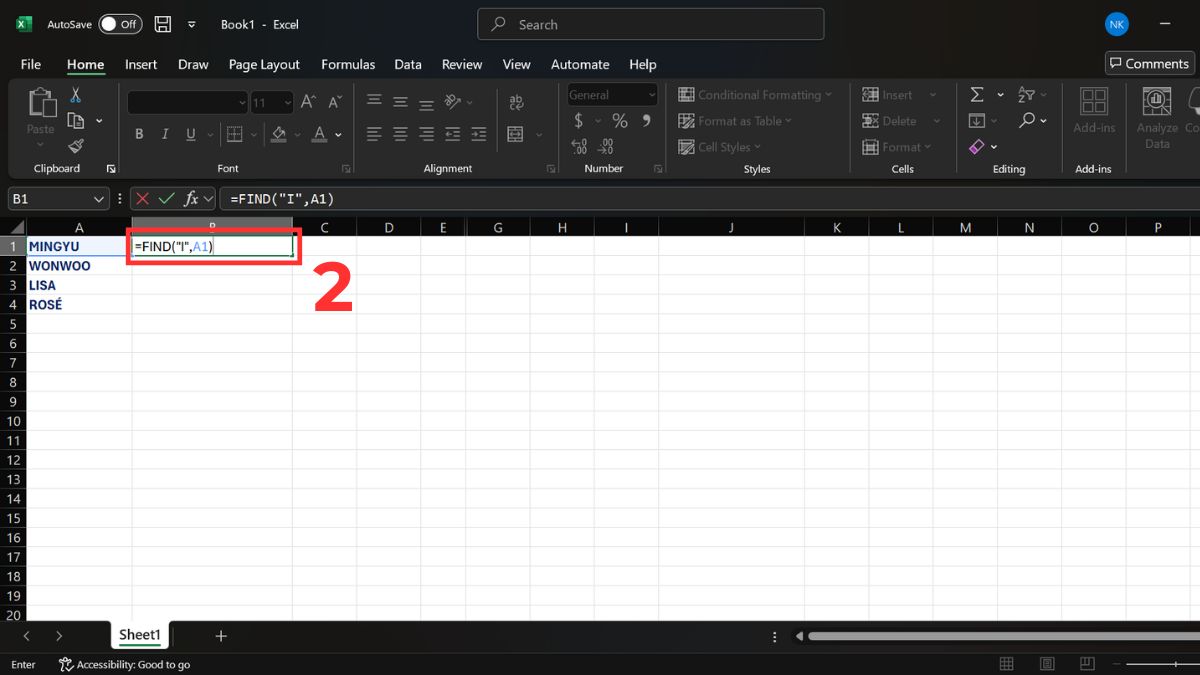Select the Percent Style icon
Viewport: 1200px width, 675px height.
pos(619,120)
